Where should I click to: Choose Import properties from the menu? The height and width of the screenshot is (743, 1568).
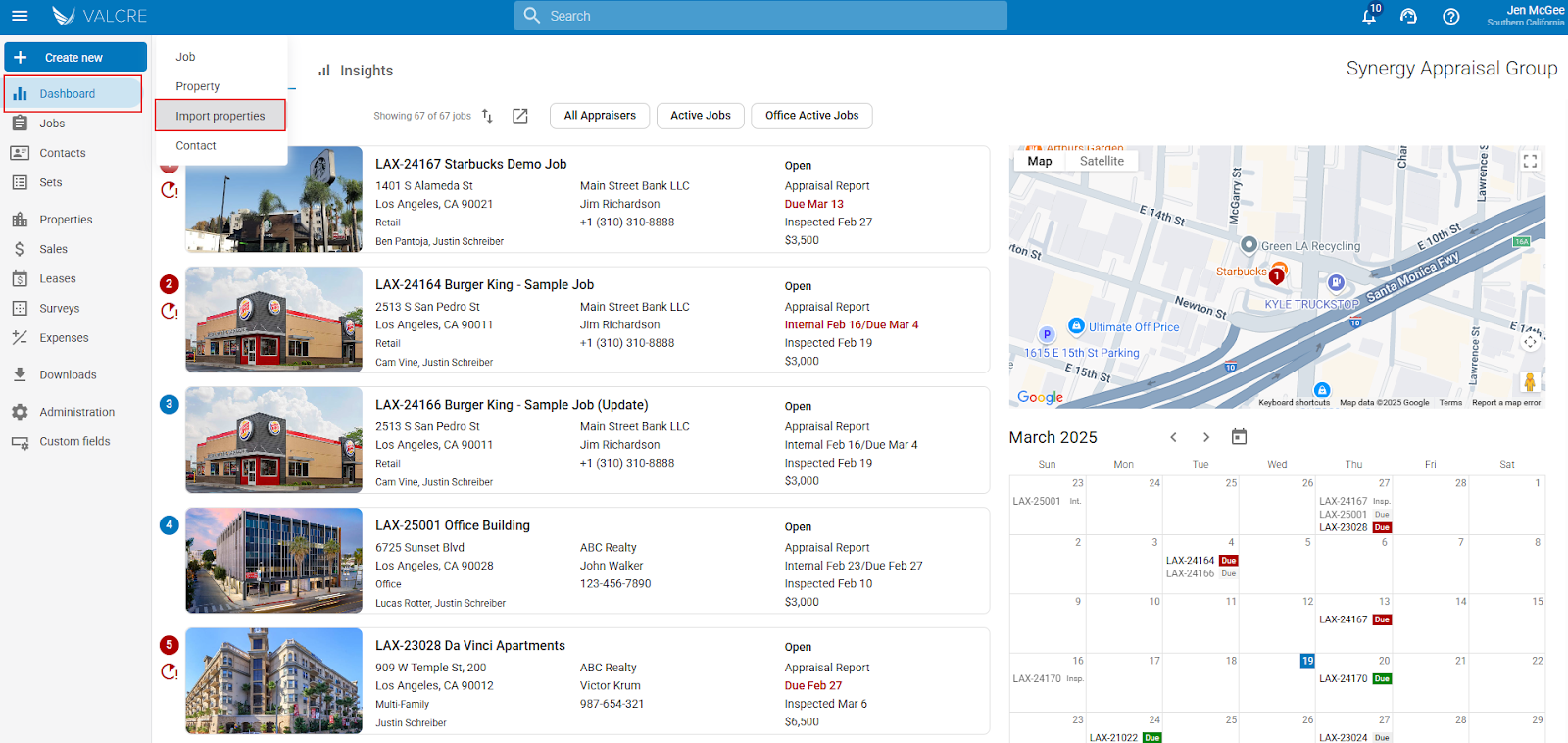[220, 116]
